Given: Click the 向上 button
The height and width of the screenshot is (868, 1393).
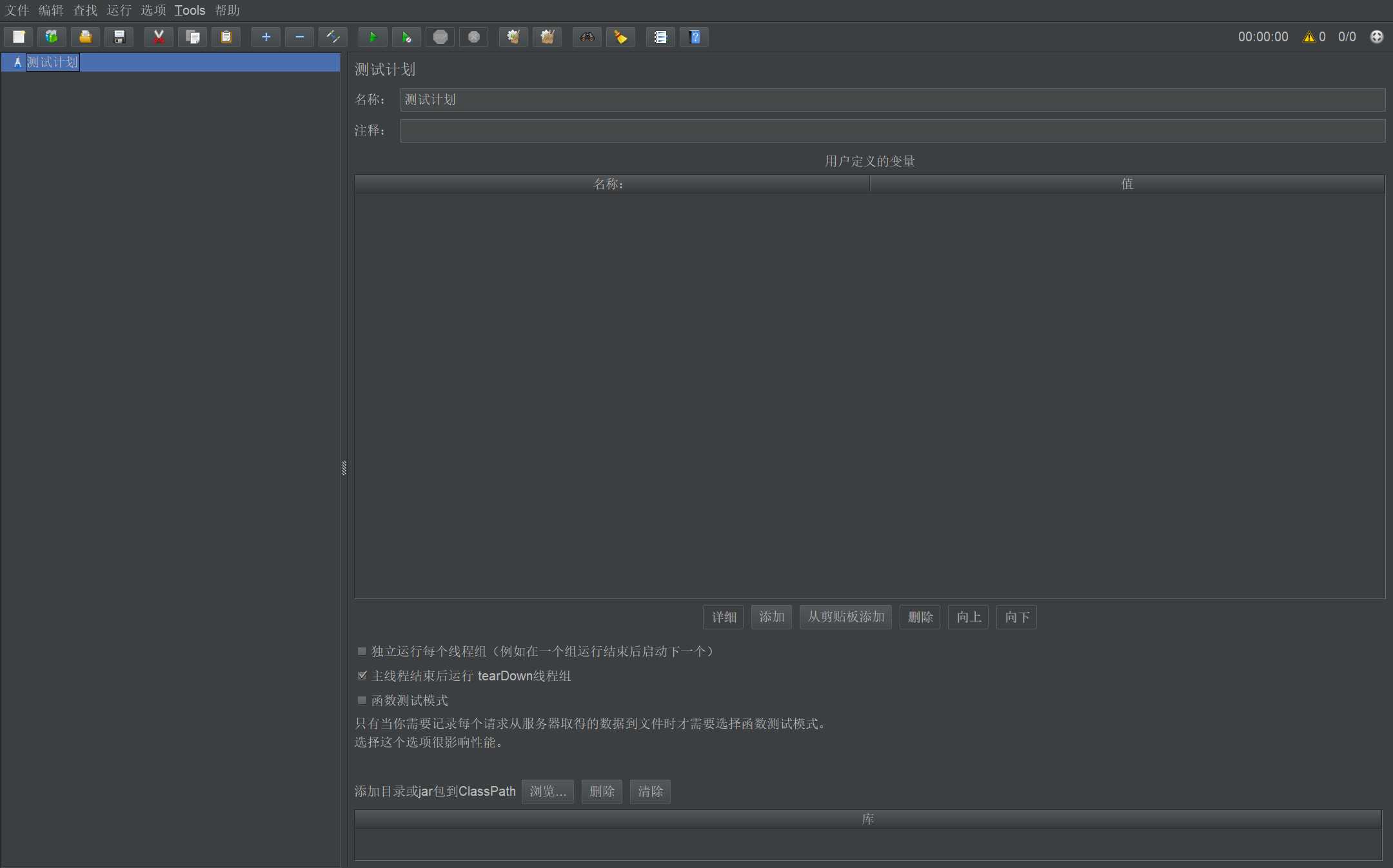Looking at the screenshot, I should pos(968,617).
